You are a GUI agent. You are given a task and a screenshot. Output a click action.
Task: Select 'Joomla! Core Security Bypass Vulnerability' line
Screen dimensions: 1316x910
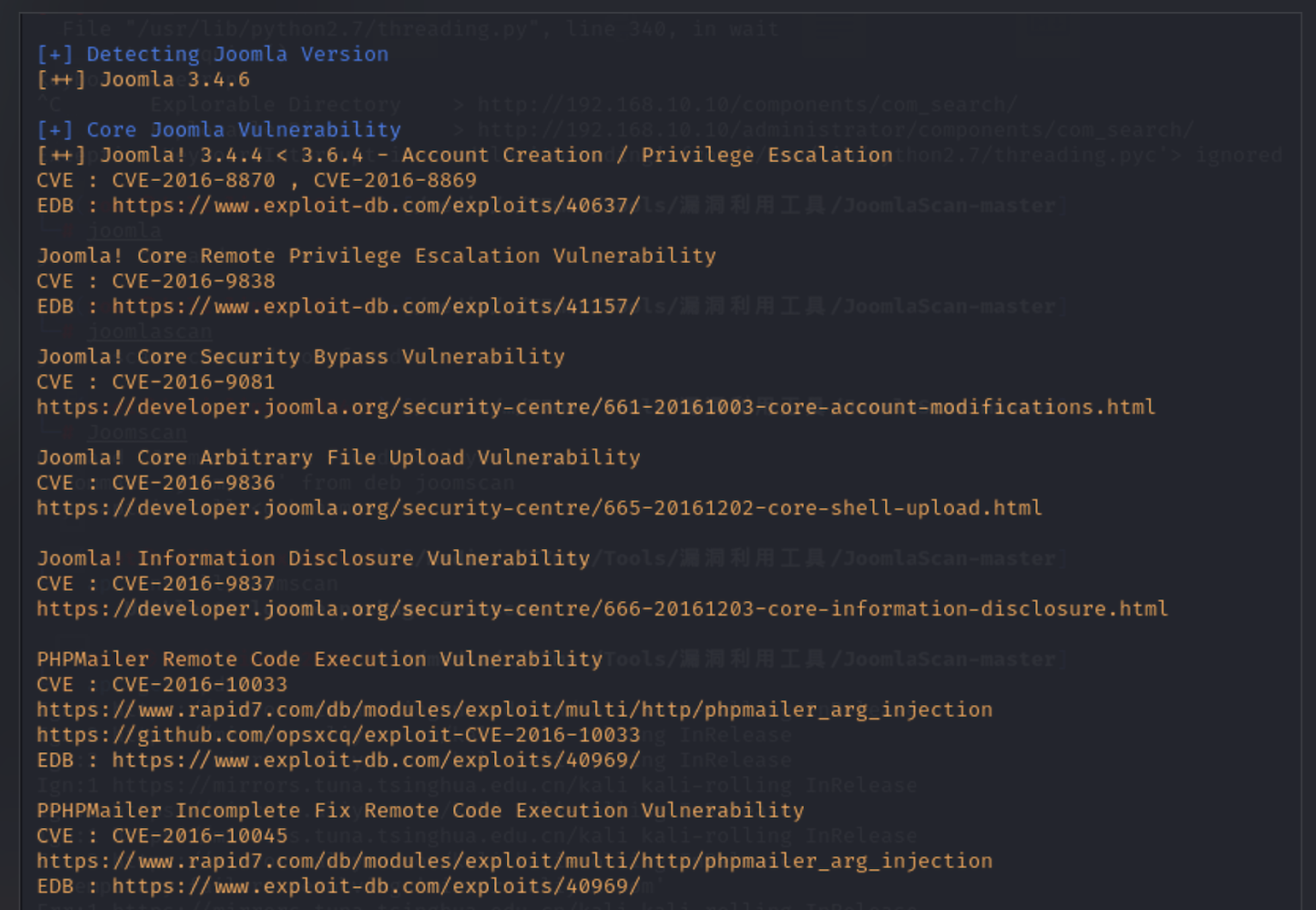(300, 356)
